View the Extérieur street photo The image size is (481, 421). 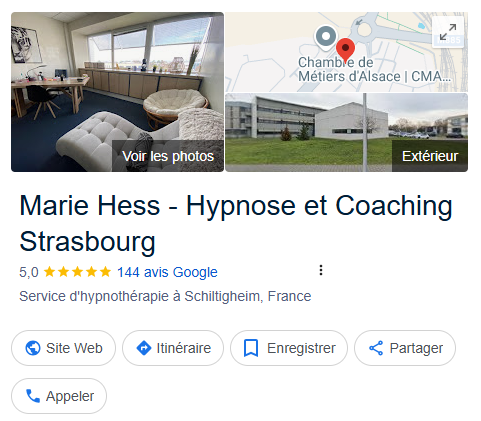coord(430,156)
